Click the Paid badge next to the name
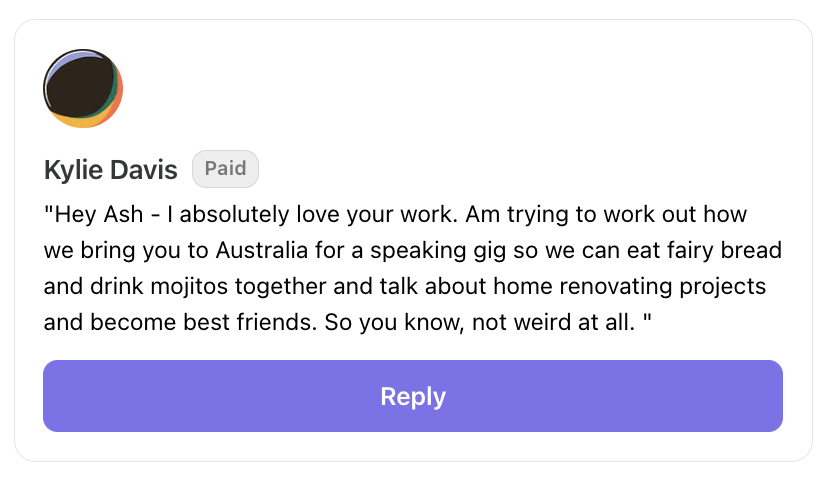The image size is (830, 490). (225, 169)
